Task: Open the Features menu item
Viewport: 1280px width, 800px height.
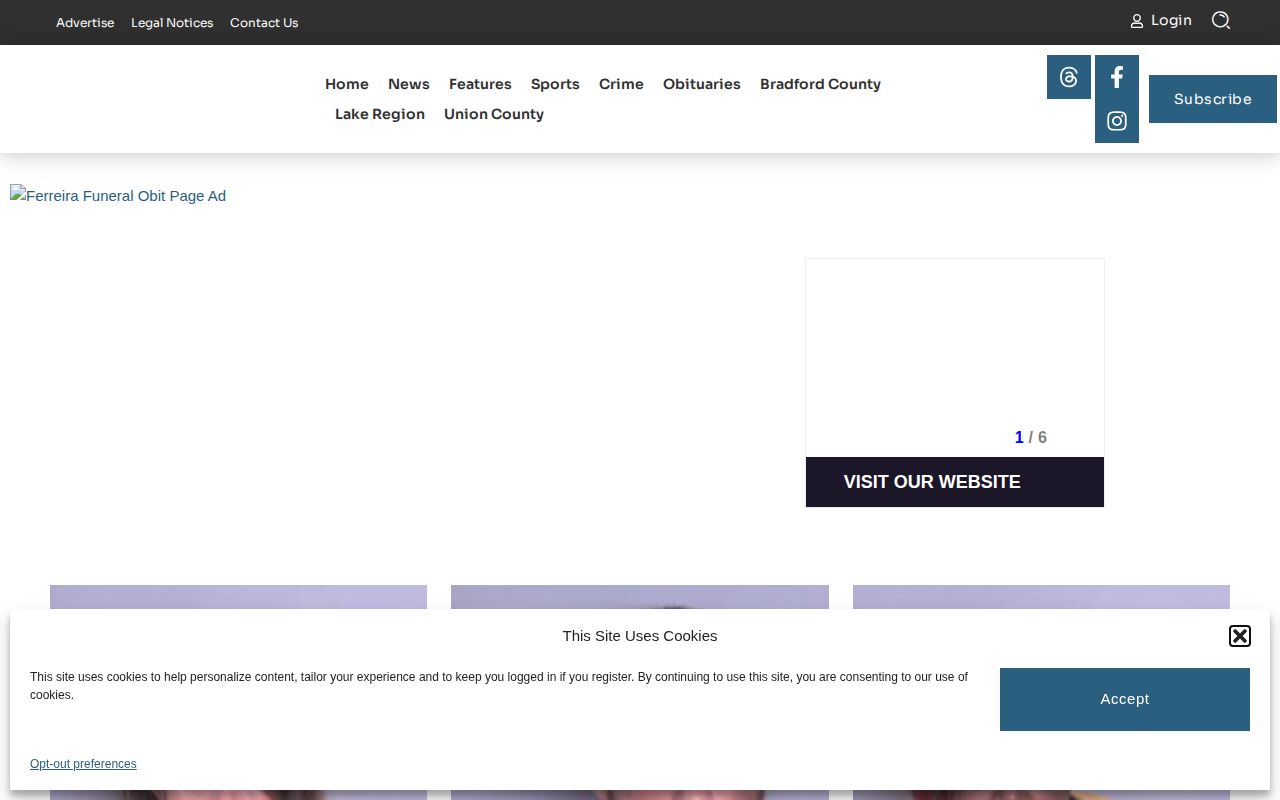Action: point(480,84)
